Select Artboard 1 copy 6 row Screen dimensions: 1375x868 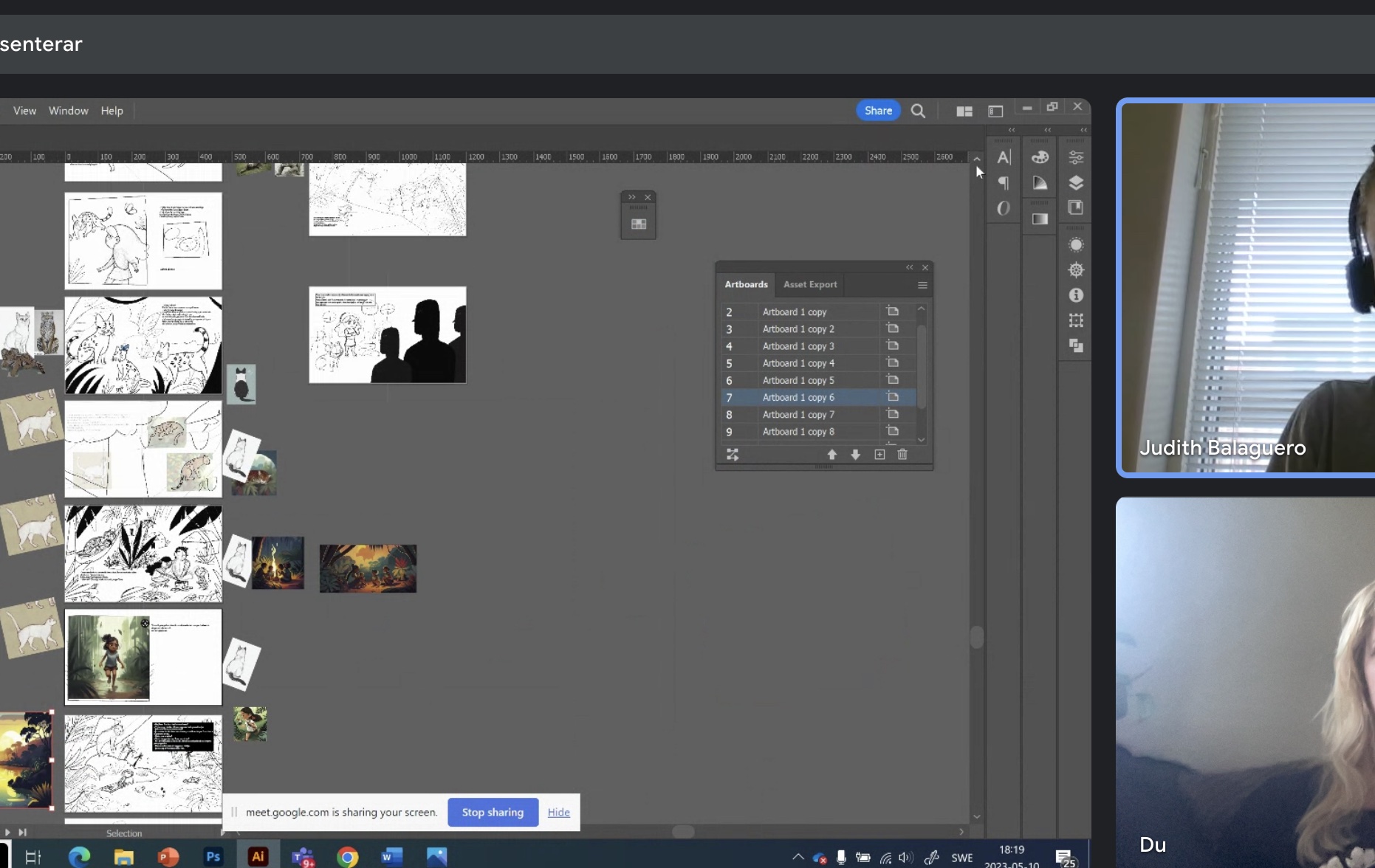(818, 397)
